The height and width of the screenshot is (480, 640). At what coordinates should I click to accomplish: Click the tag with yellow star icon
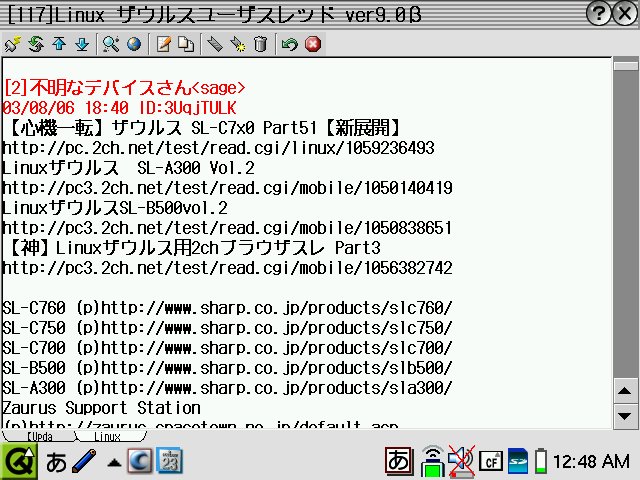coord(238,44)
